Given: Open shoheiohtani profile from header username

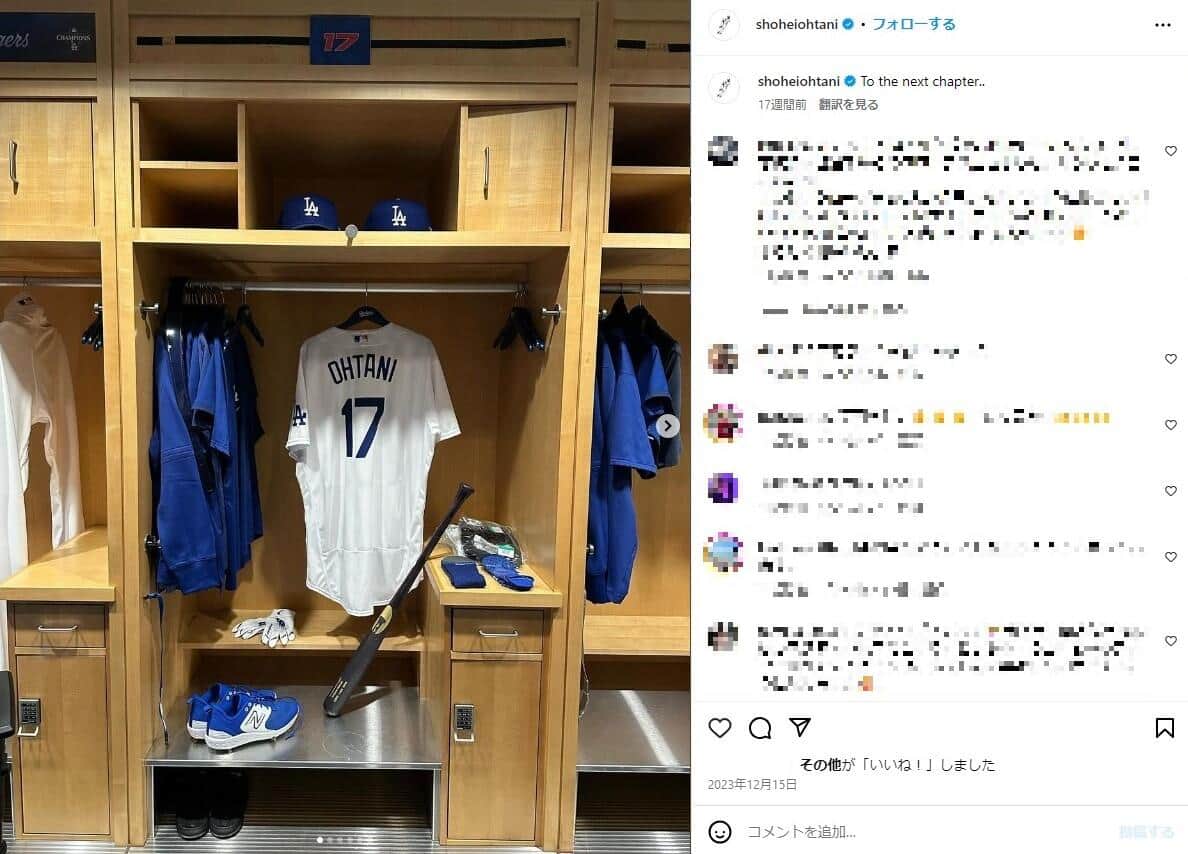Looking at the screenshot, I should pyautogui.click(x=796, y=24).
